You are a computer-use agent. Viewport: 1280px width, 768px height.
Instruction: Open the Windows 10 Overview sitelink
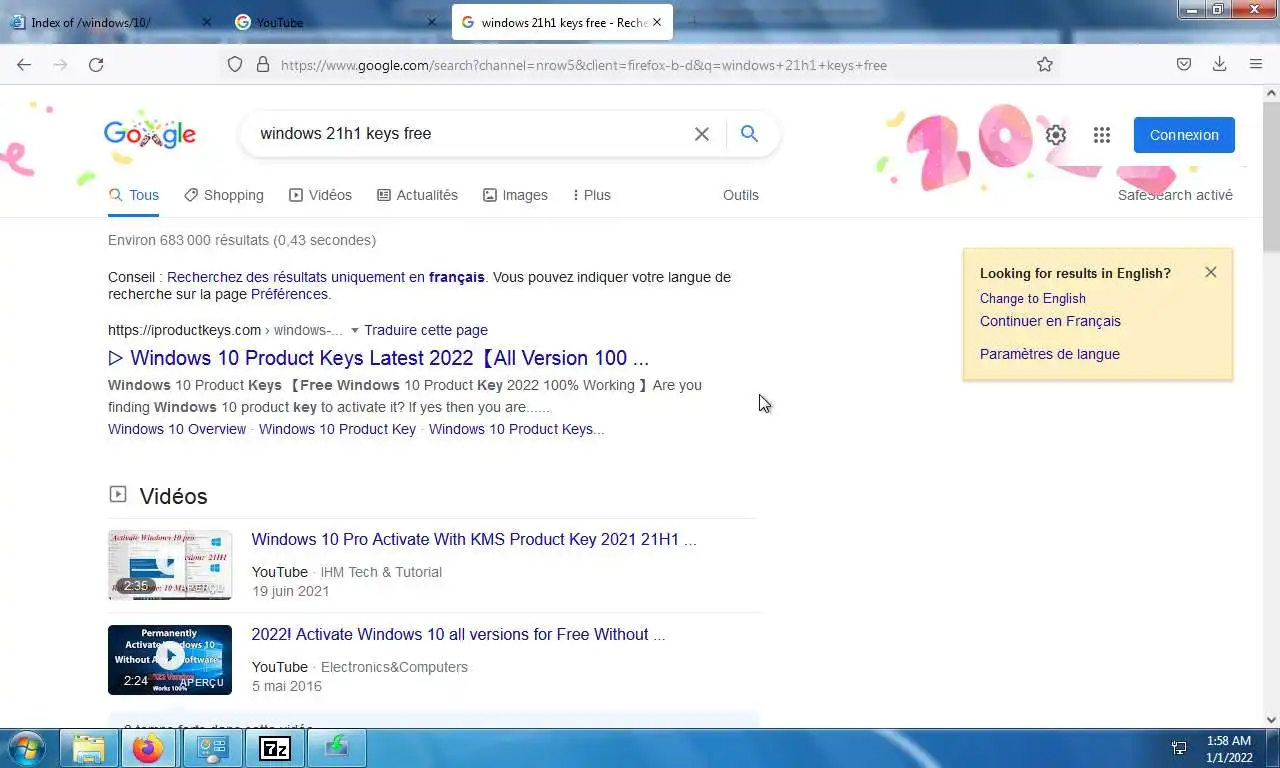[x=177, y=429]
